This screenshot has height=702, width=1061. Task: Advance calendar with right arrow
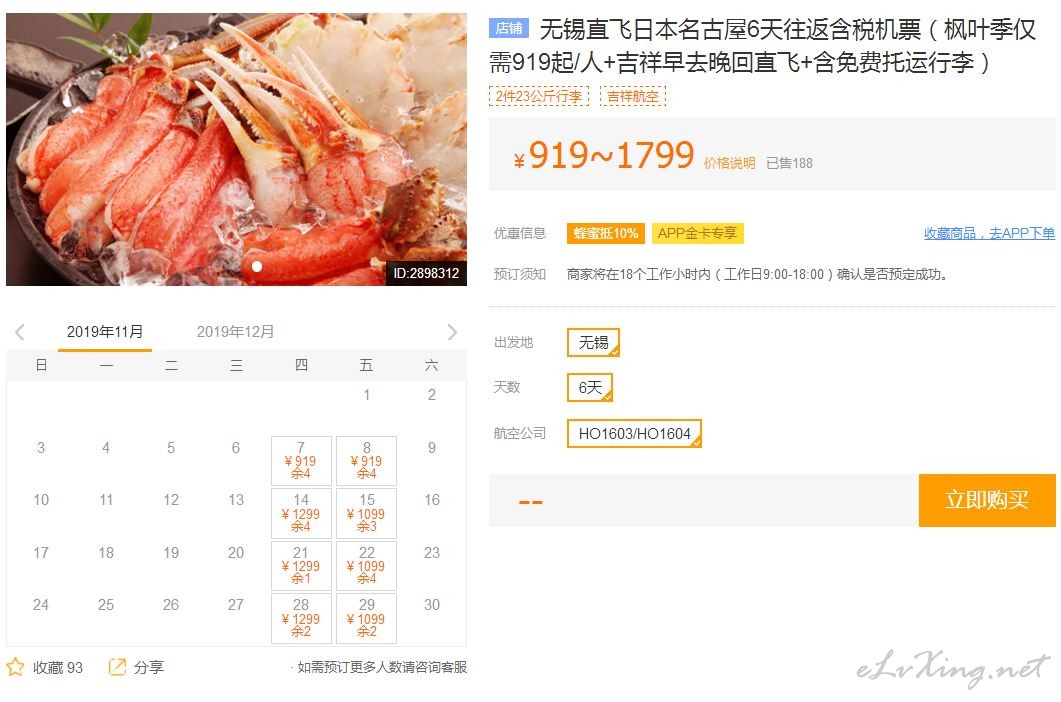453,332
